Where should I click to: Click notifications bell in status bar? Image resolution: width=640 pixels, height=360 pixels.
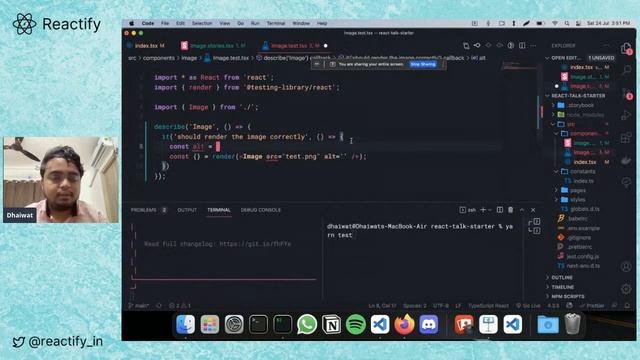pos(627,305)
